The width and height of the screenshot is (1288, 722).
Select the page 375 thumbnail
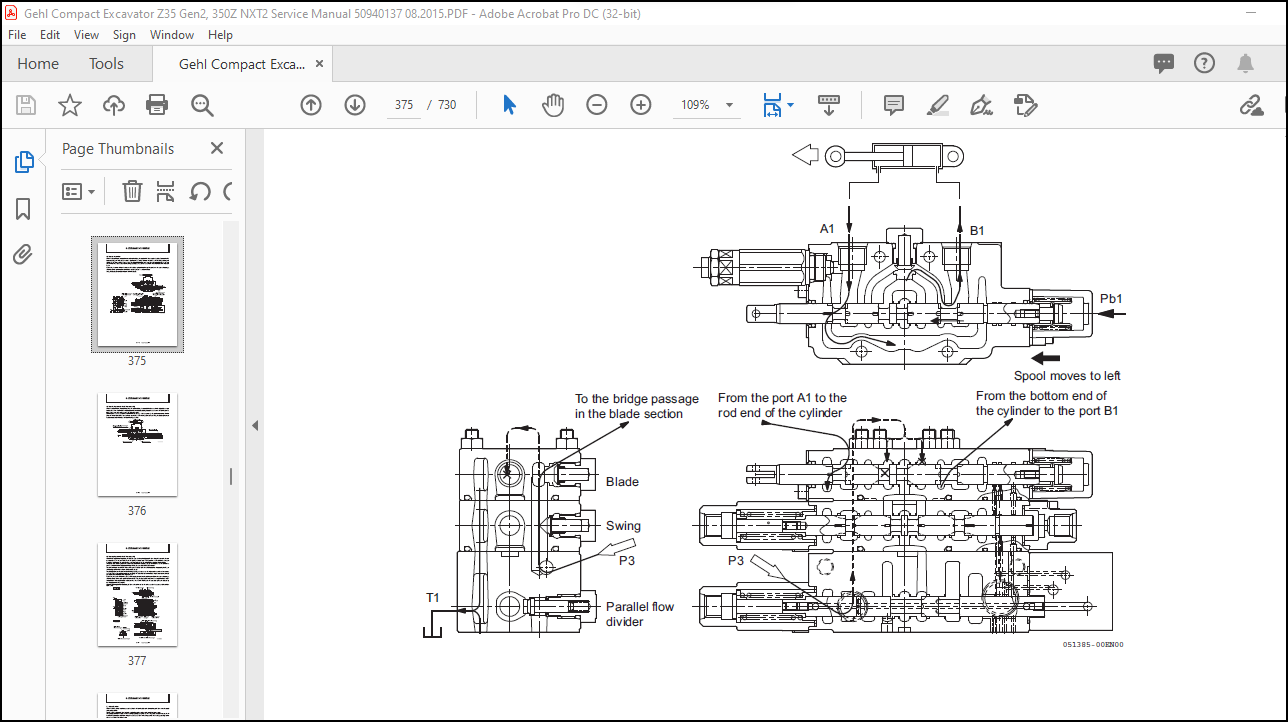click(137, 294)
